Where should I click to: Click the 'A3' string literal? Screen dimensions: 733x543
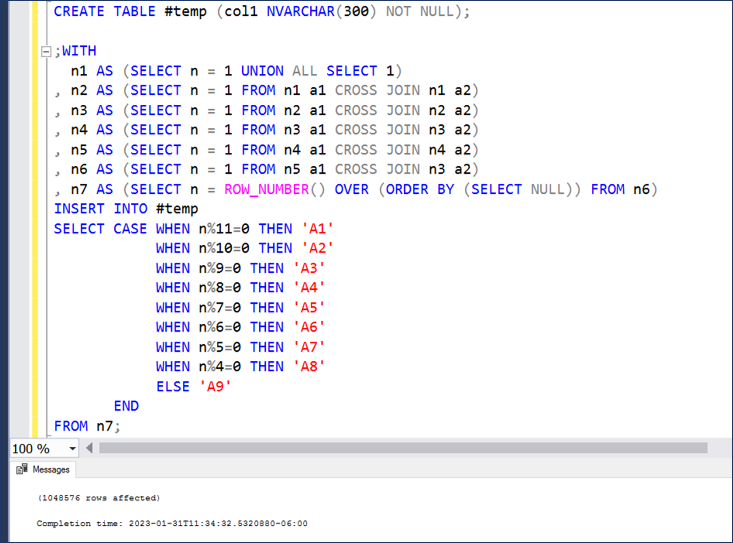(309, 268)
